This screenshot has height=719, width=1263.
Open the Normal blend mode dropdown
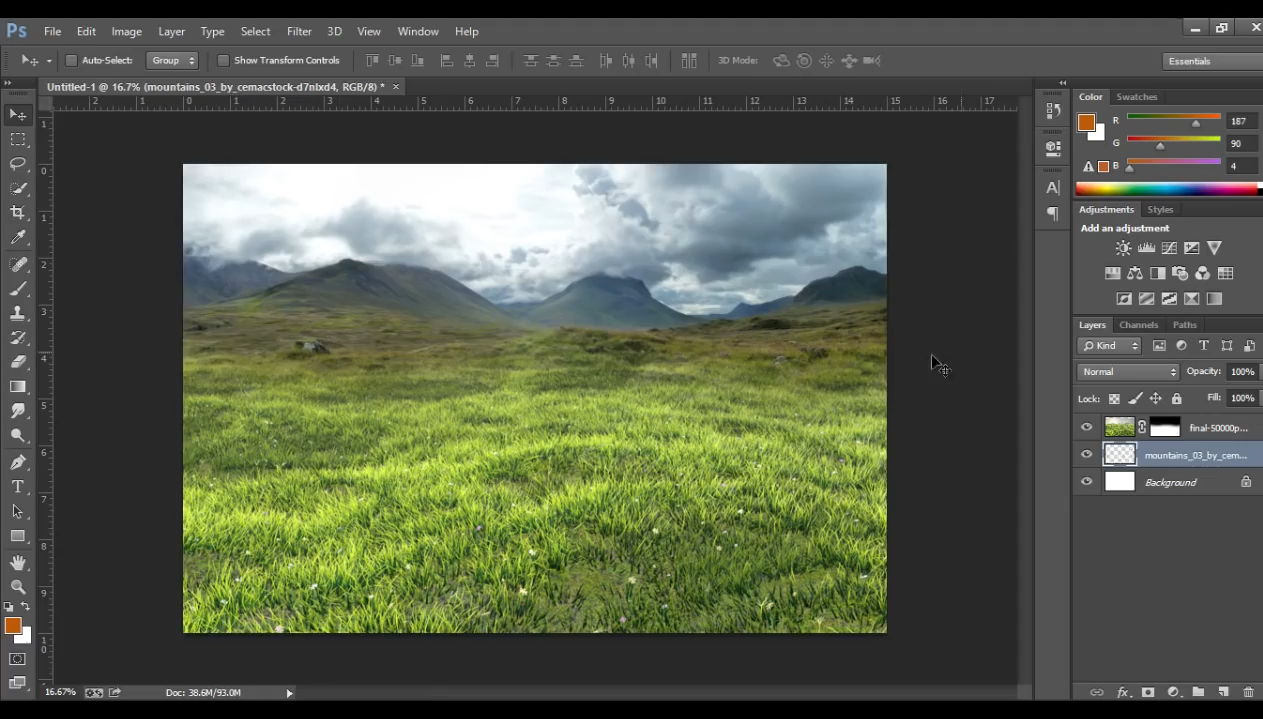(1128, 372)
